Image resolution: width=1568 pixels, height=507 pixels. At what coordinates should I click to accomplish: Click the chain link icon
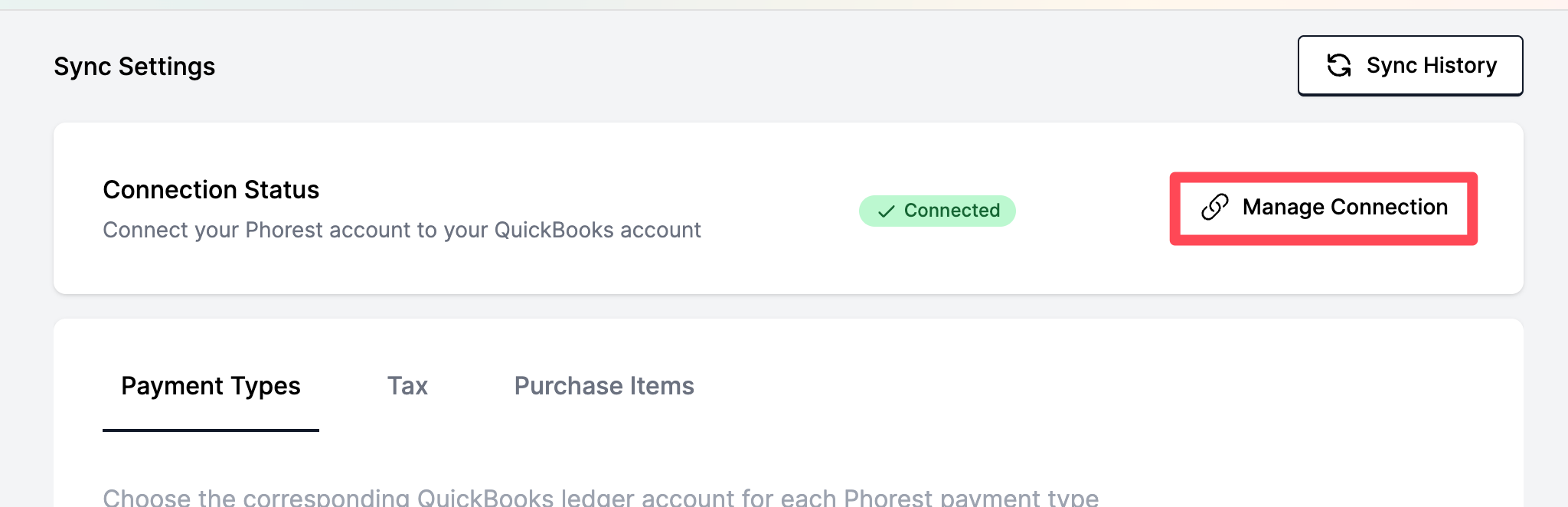point(1215,208)
